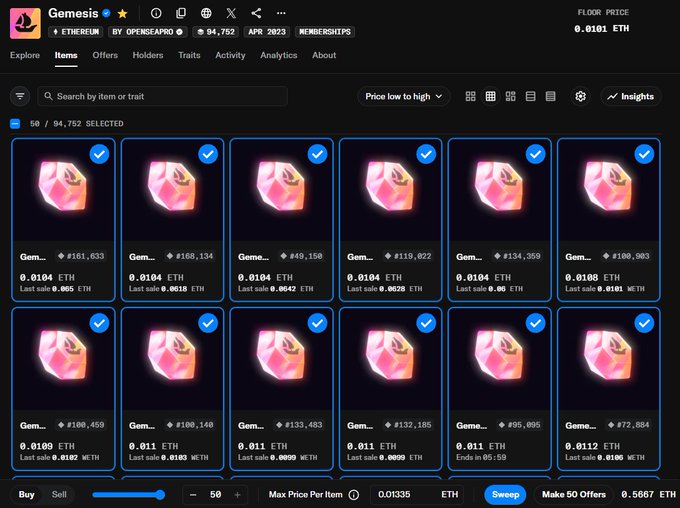Switch to dense table view
680x508 pixels.
pos(550,96)
